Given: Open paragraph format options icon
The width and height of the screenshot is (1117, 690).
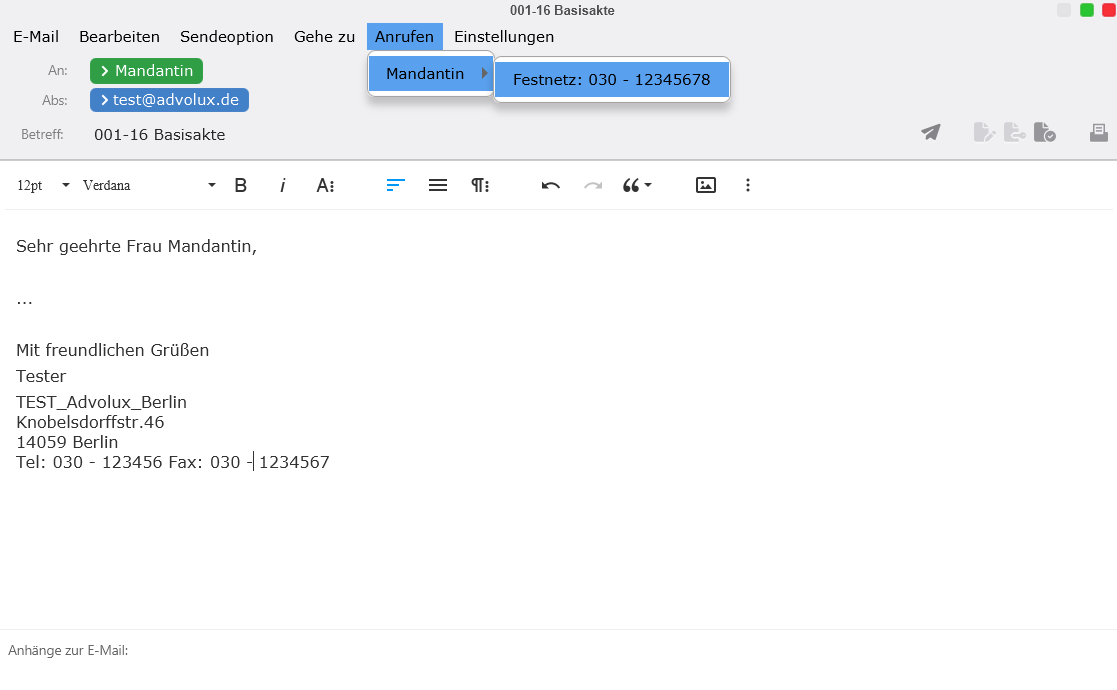Looking at the screenshot, I should [480, 185].
